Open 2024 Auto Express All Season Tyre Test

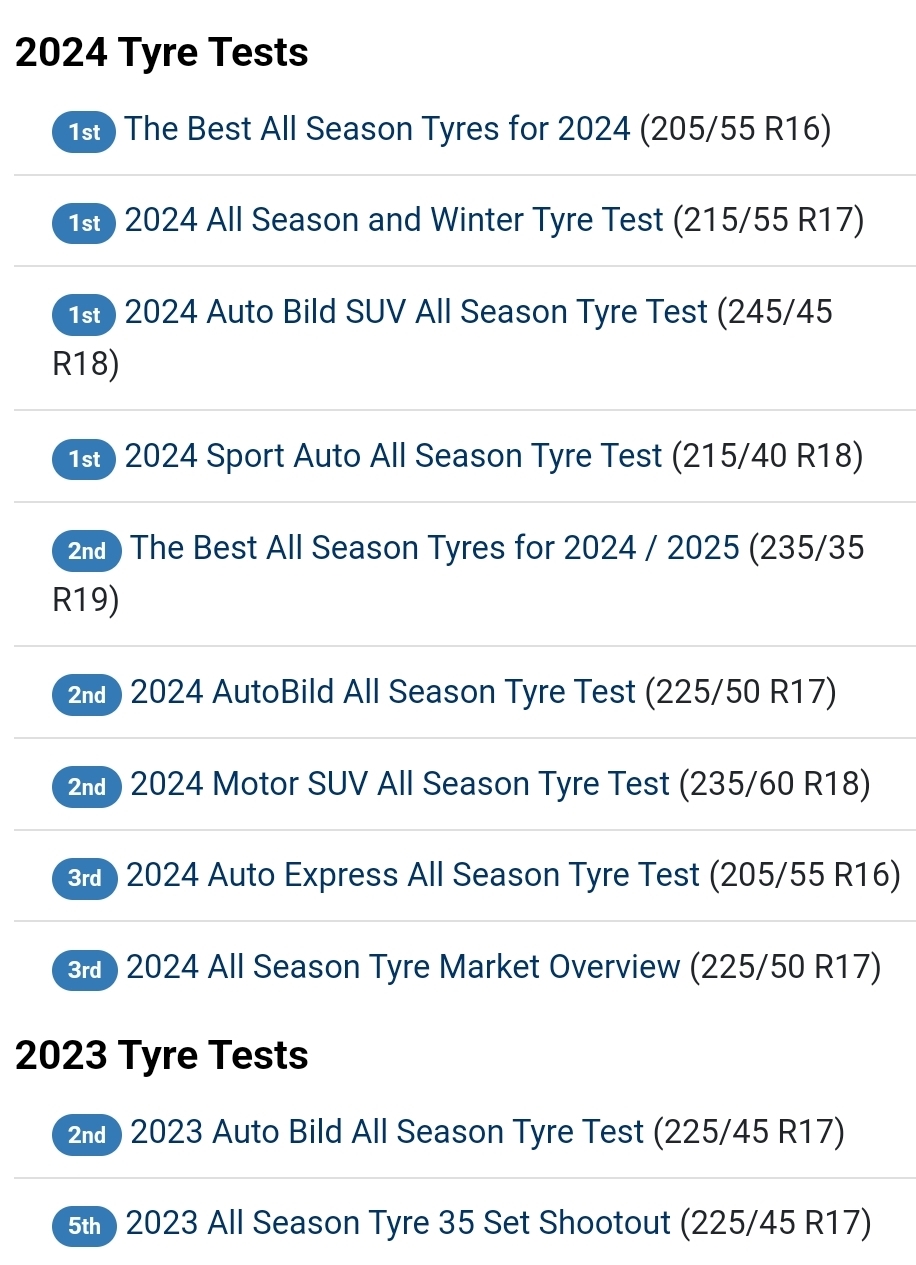(x=413, y=876)
